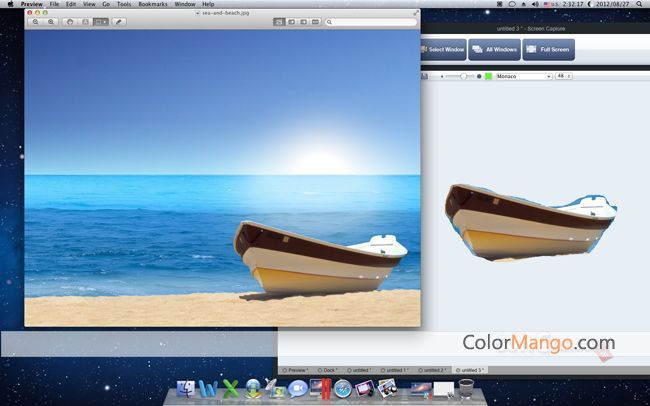Open the white document stack in Dock
650x406 pixels.
pyautogui.click(x=444, y=390)
